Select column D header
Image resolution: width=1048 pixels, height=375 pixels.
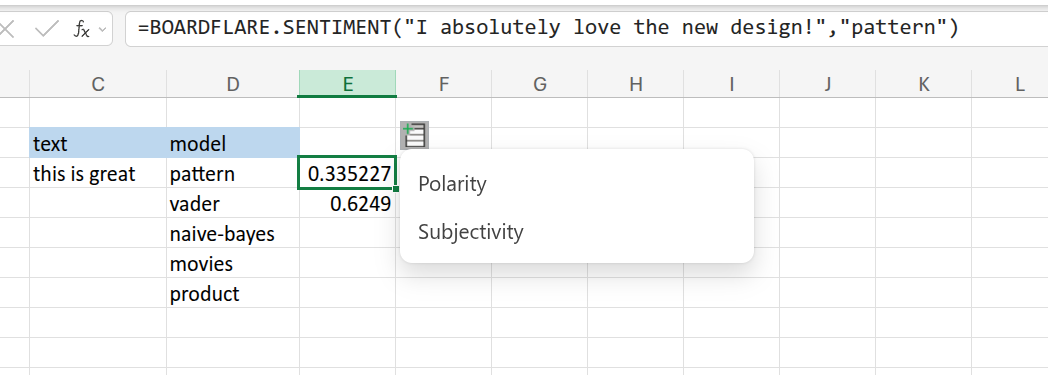[233, 84]
